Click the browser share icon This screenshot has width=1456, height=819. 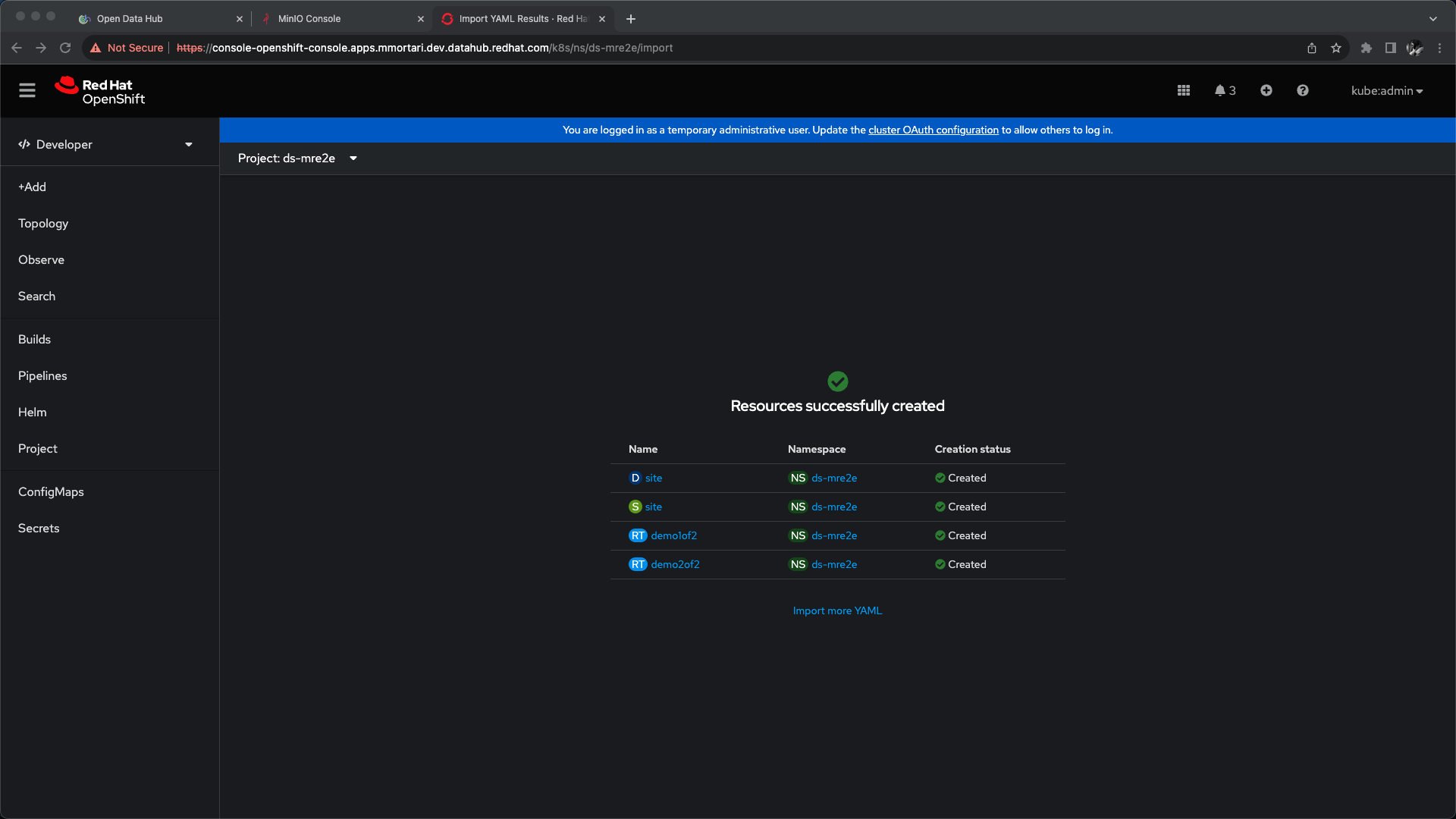tap(1311, 48)
